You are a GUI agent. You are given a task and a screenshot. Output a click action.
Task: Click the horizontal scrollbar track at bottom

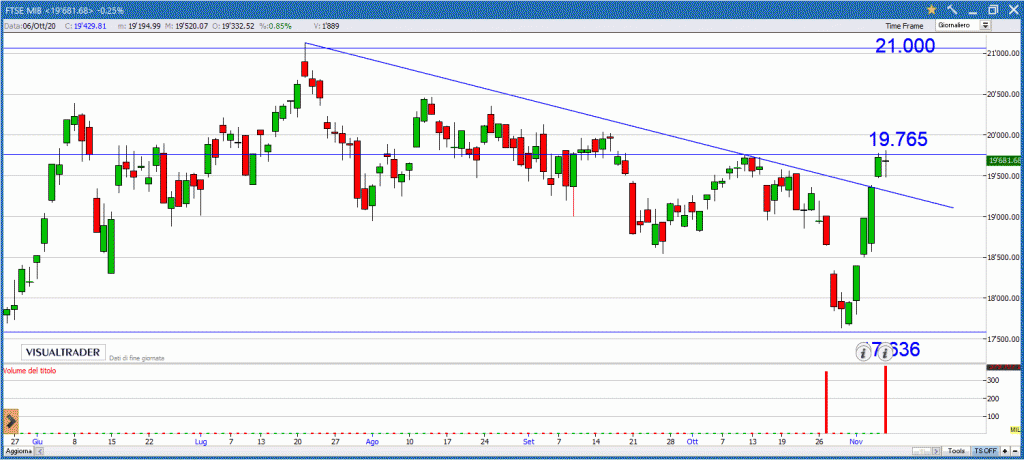click(487, 451)
